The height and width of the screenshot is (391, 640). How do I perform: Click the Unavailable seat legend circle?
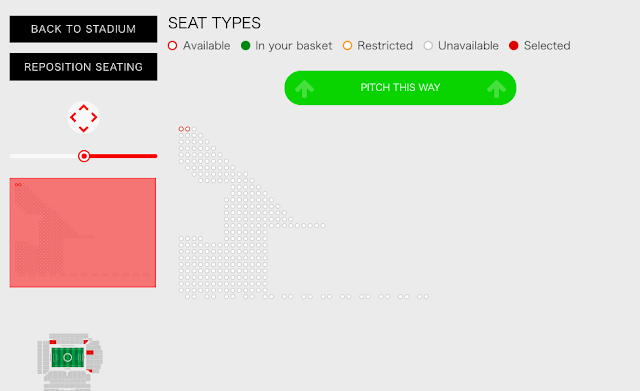coord(428,46)
